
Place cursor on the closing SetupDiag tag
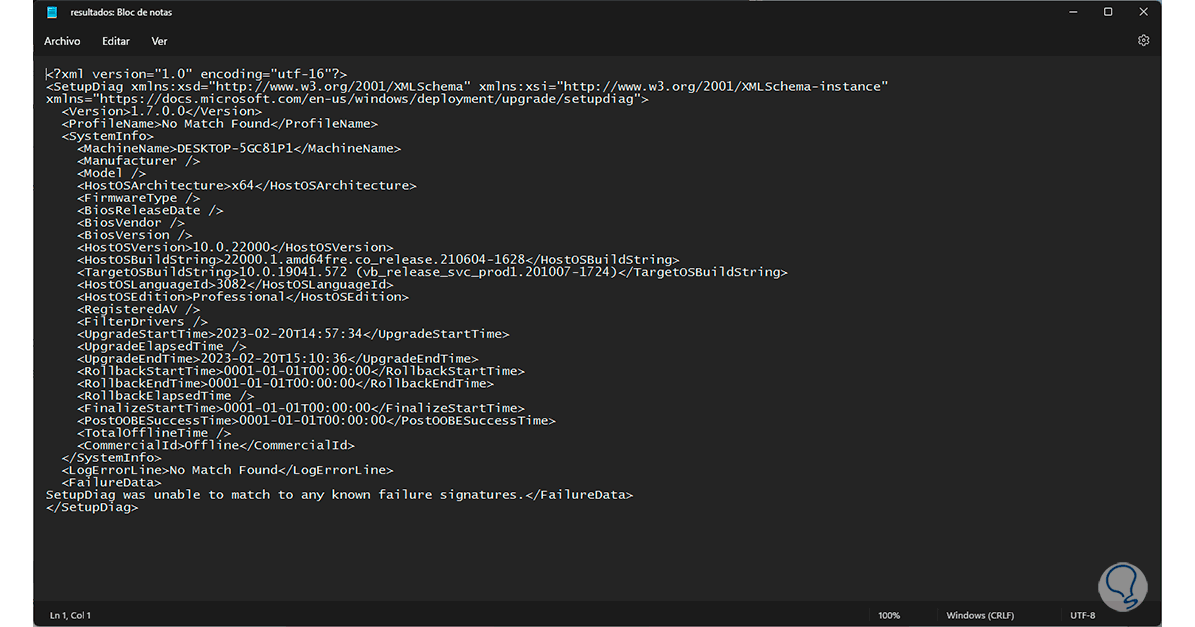[x=92, y=507]
